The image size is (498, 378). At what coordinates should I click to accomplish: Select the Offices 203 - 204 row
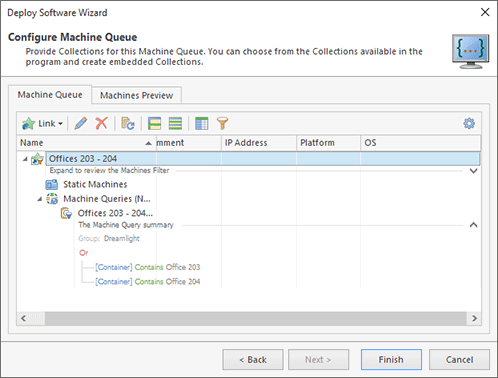pyautogui.click(x=263, y=159)
